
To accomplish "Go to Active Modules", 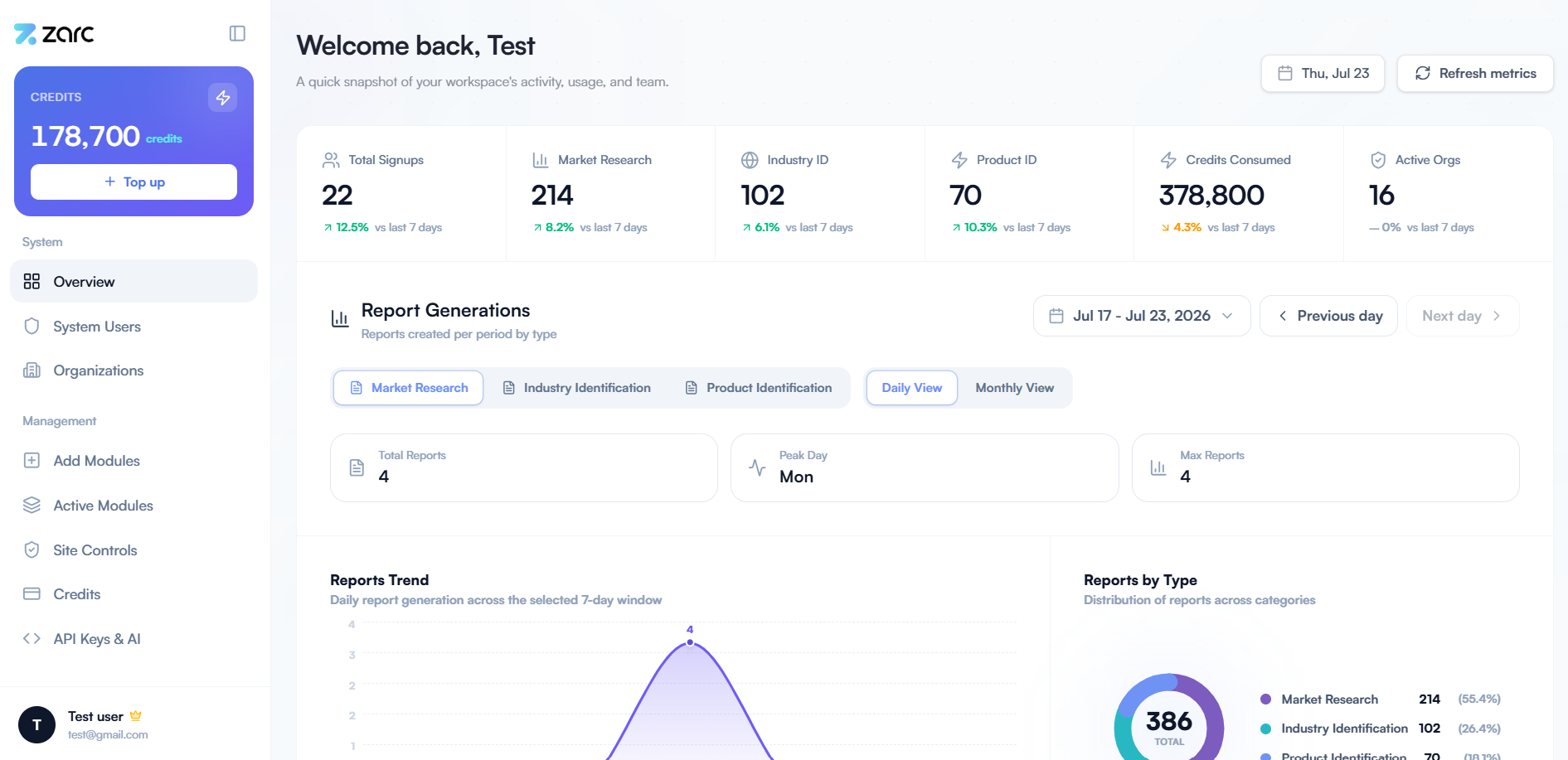I will (133, 505).
